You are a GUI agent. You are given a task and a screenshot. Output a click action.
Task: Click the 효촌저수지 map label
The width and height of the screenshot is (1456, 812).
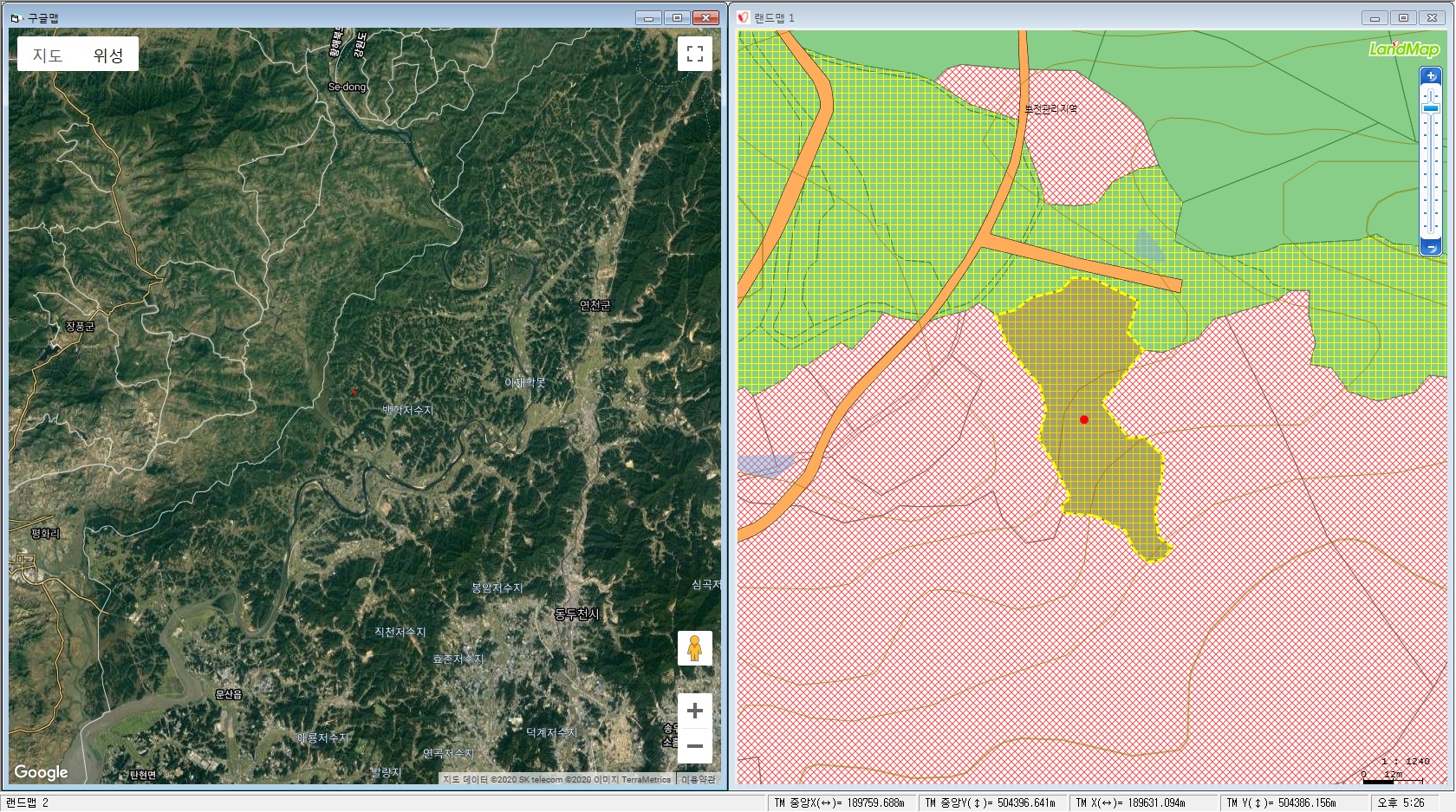458,659
